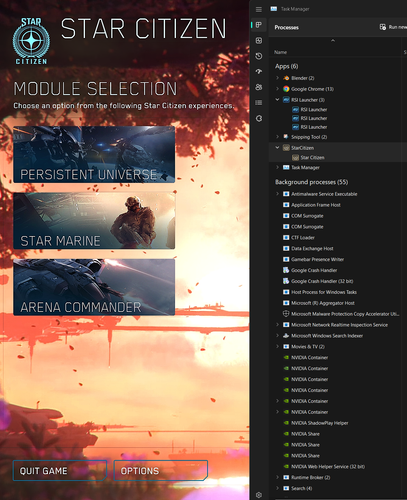
Task: Expand the Snipping Tool (2) group
Action: (x=277, y=137)
